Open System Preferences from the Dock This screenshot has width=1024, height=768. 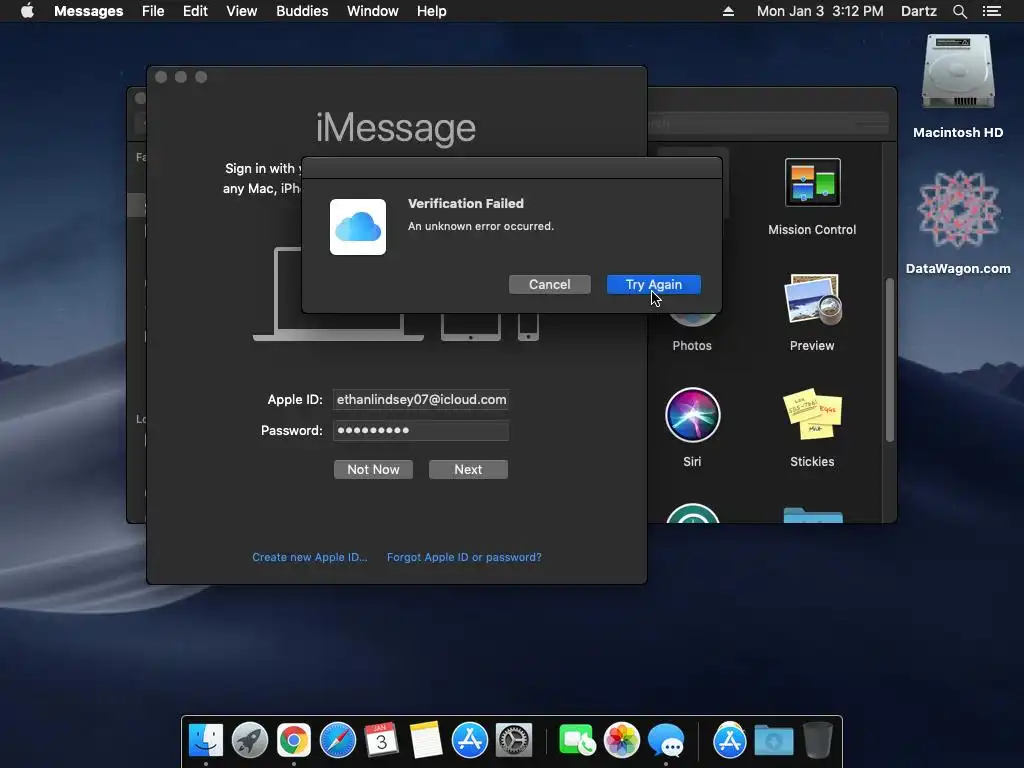tap(513, 741)
